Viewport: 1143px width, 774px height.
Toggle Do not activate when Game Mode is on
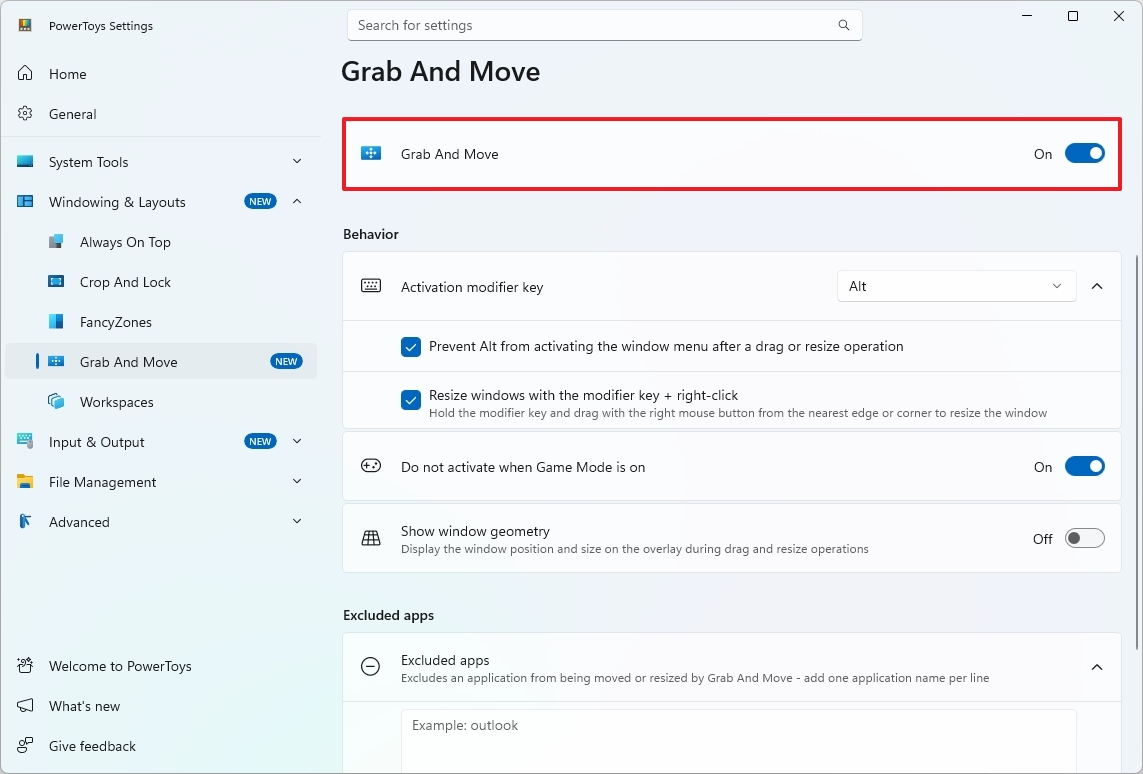click(x=1085, y=466)
